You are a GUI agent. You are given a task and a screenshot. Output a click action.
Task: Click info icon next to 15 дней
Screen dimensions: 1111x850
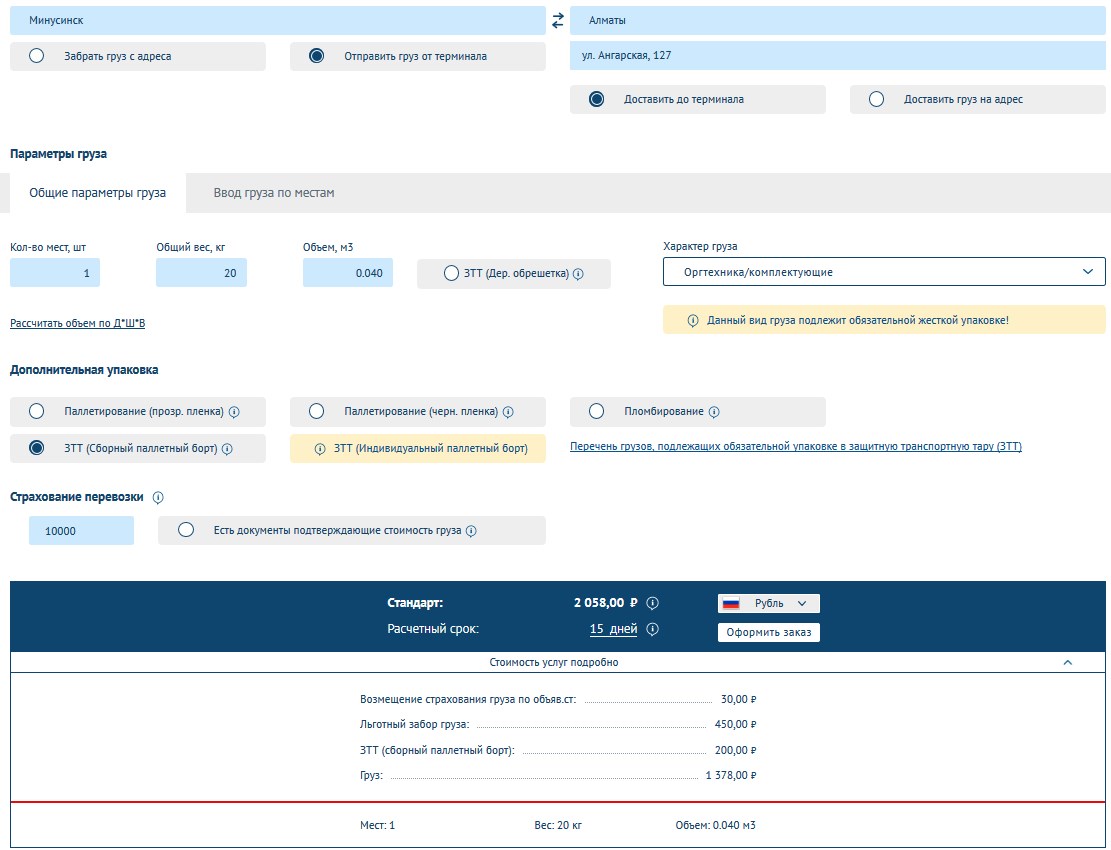click(652, 629)
